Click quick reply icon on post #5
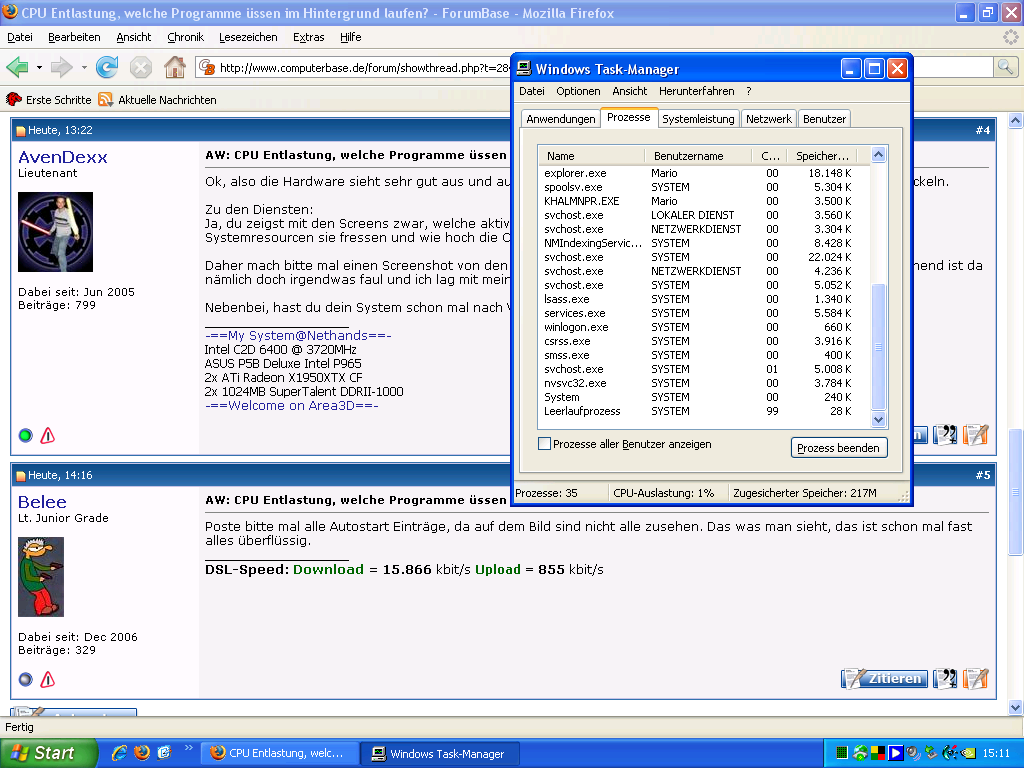This screenshot has width=1024, height=768. (x=976, y=679)
